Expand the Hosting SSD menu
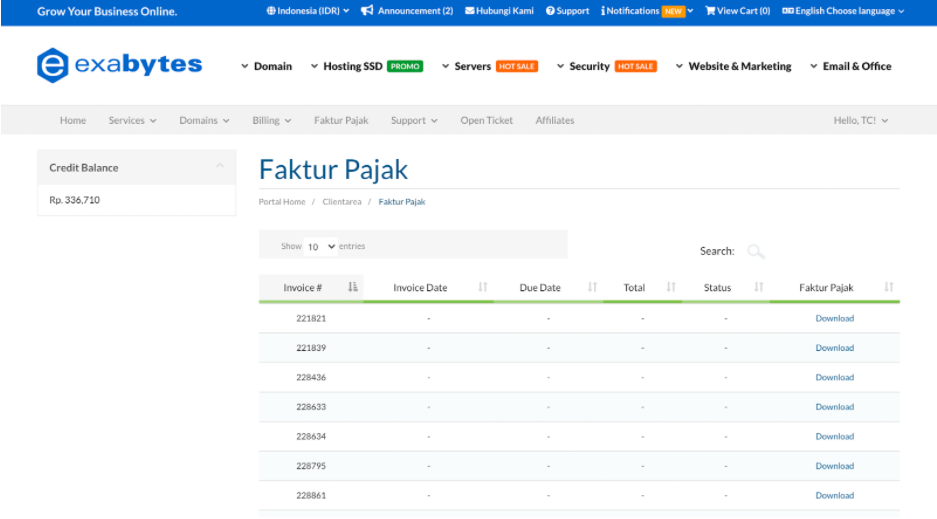This screenshot has width=937, height=519. (366, 66)
